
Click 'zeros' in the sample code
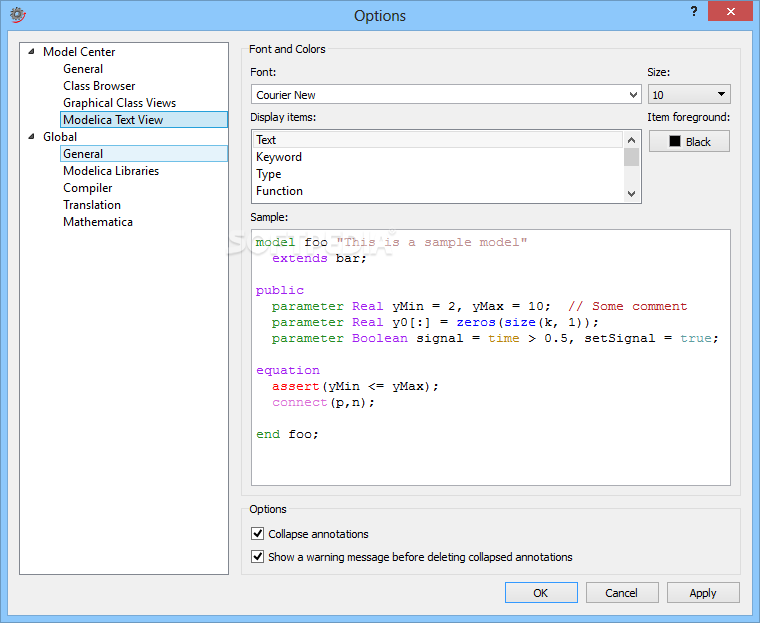pyautogui.click(x=476, y=322)
